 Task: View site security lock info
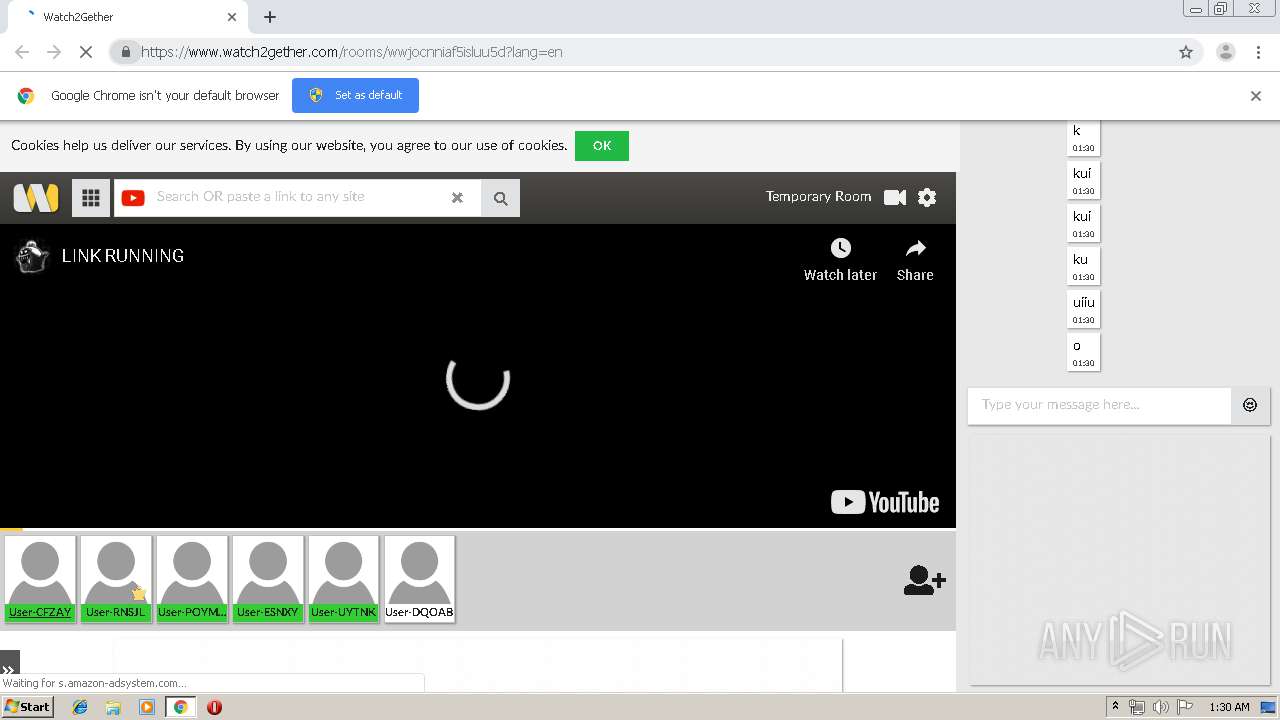pos(125,52)
